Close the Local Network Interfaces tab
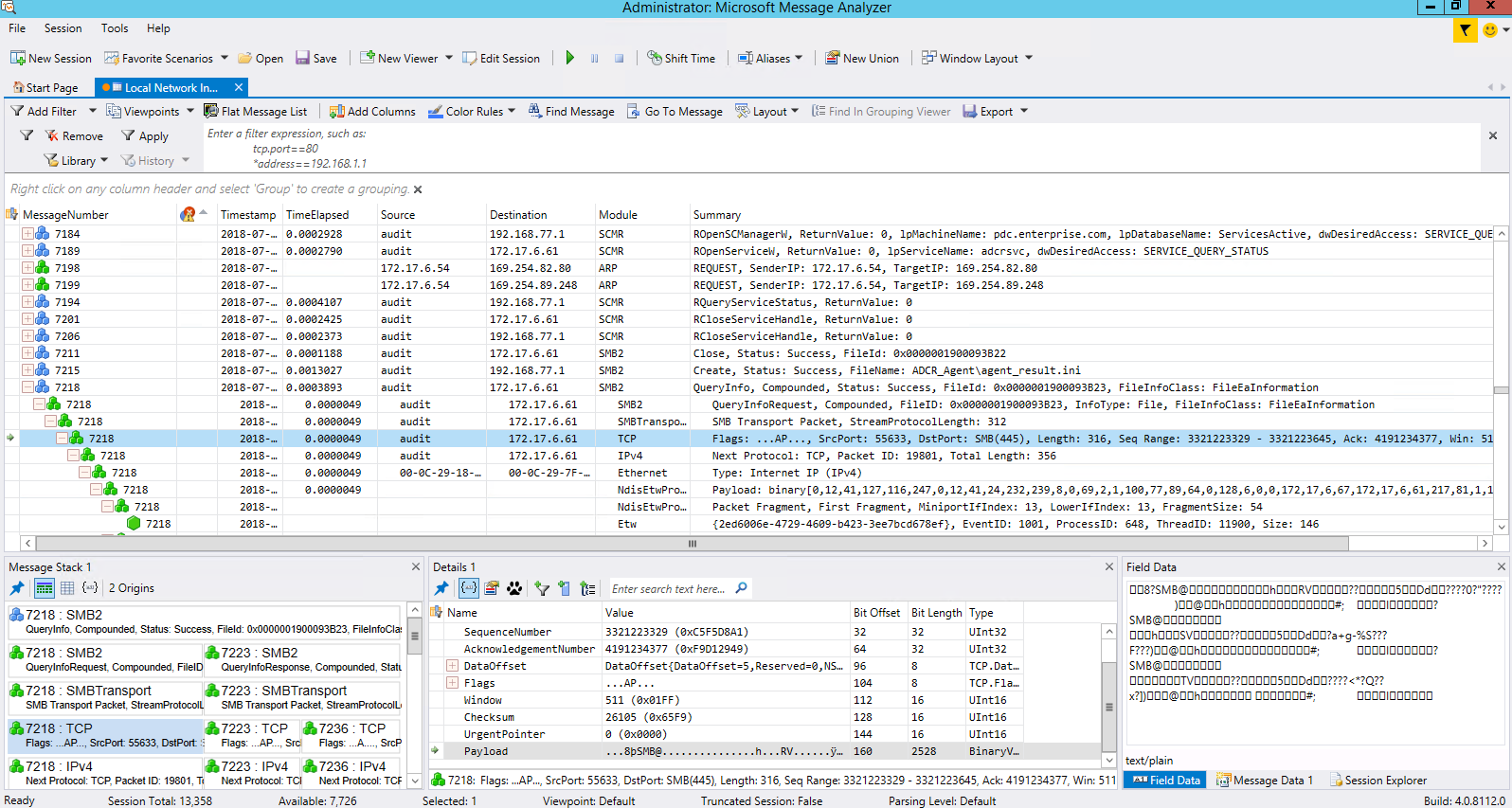Viewport: 1512px width, 808px height. [x=239, y=87]
